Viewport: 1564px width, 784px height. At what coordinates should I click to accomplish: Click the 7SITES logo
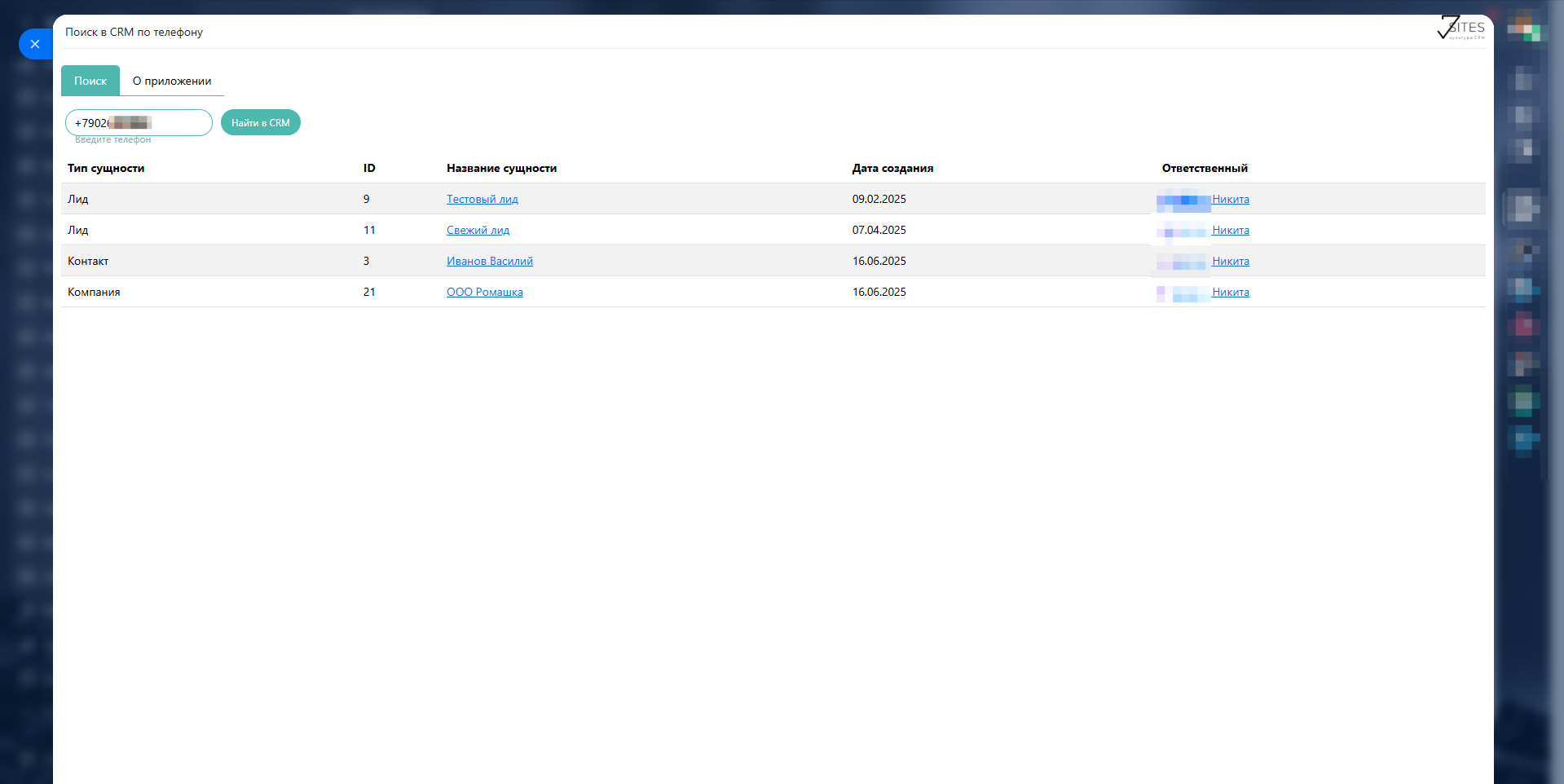pos(1460,28)
